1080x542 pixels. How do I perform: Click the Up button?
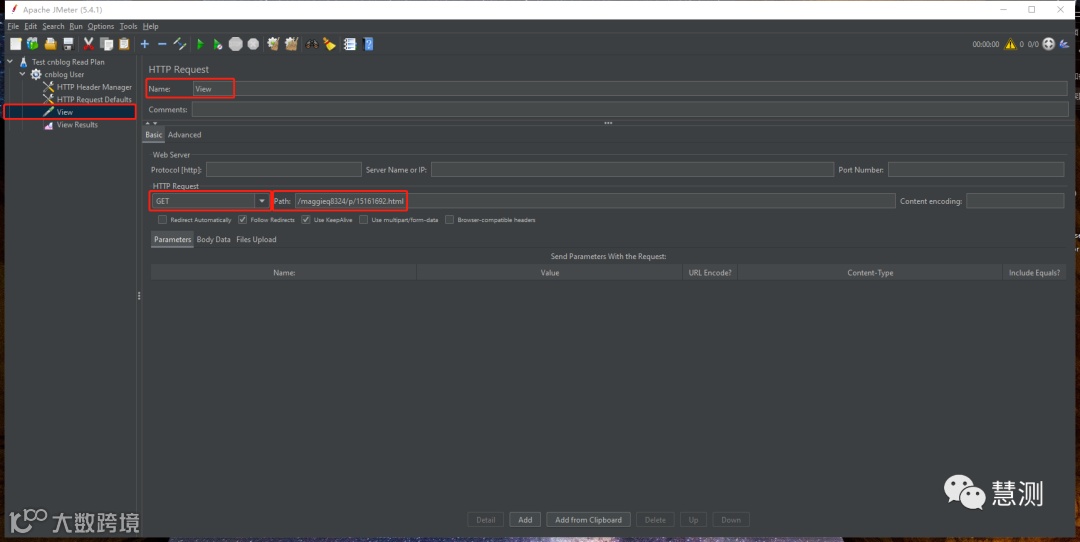tap(694, 520)
